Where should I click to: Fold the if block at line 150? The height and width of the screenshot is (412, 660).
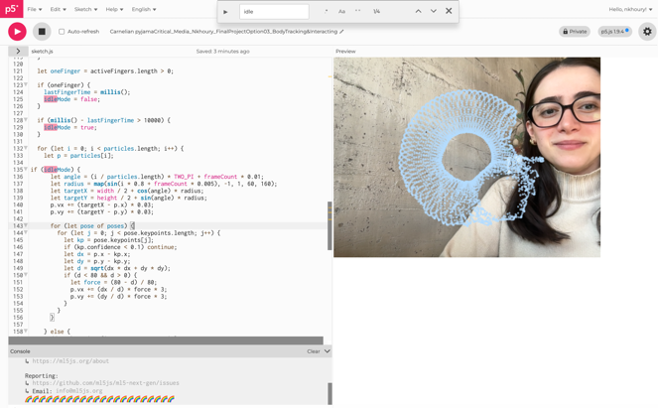click(x=26, y=275)
